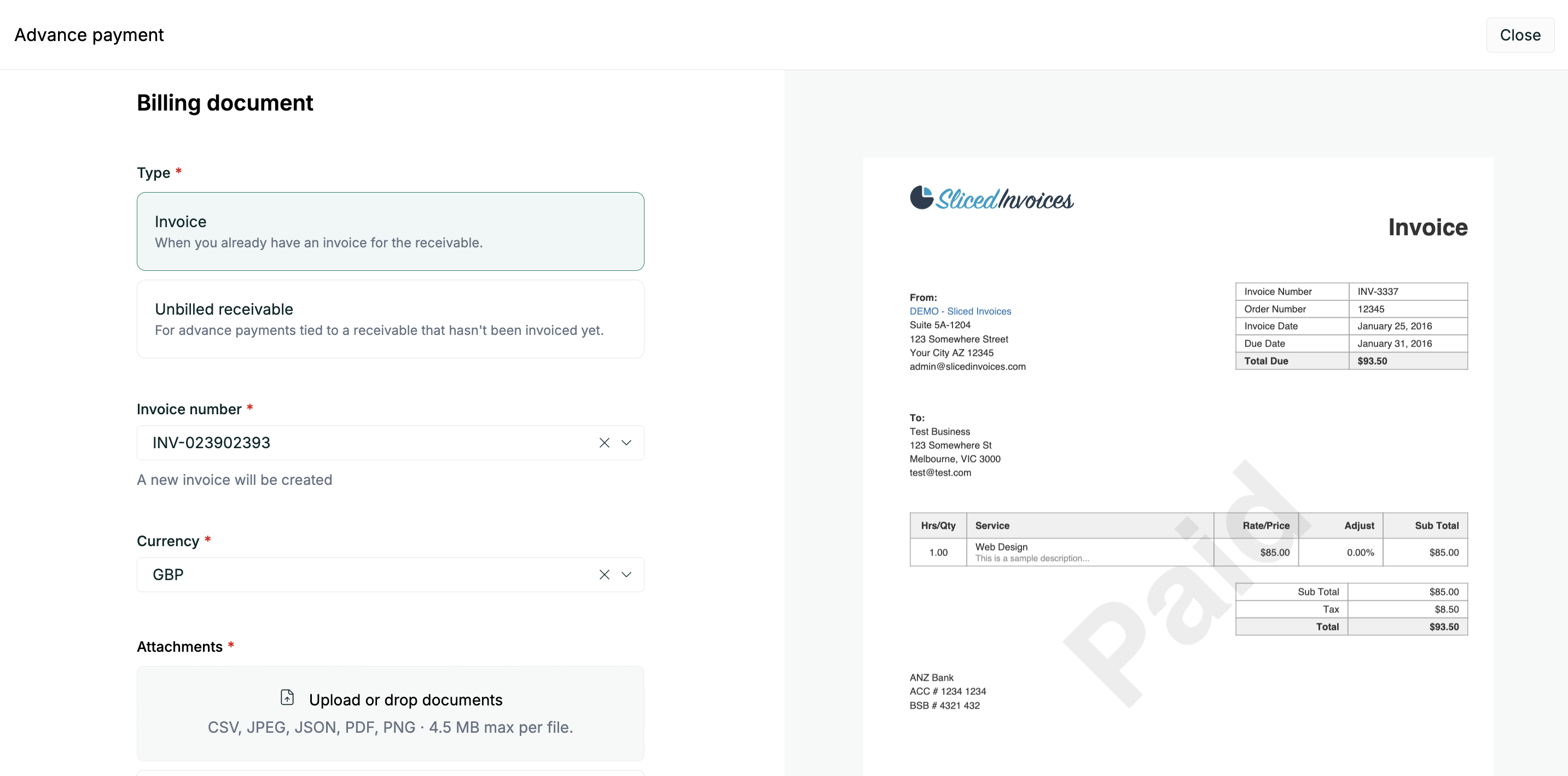Click the Close button at top right
The image size is (1568, 776).
click(1519, 36)
